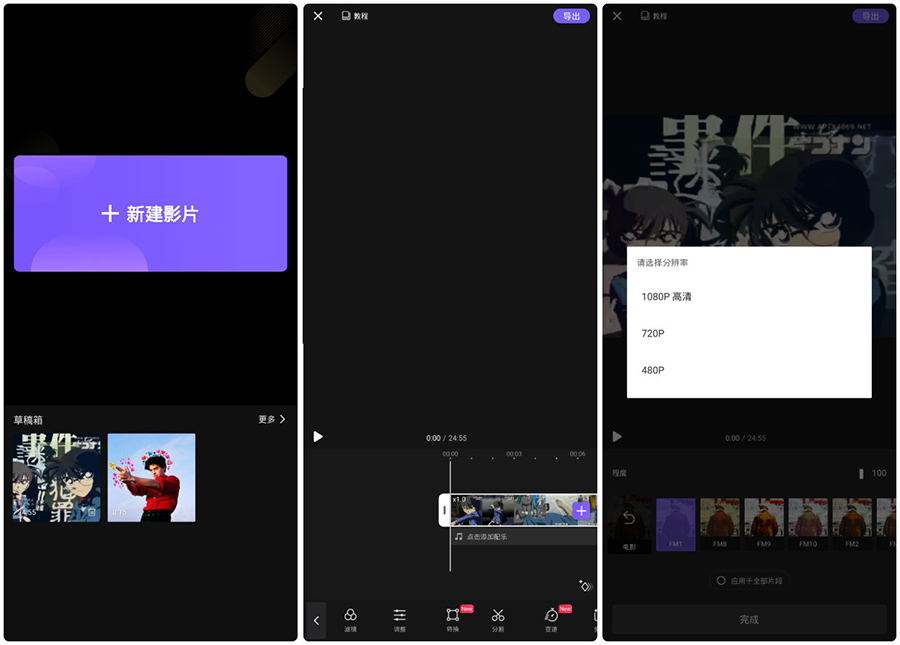
Task: Choose the 720P resolution option
Action: (x=653, y=334)
